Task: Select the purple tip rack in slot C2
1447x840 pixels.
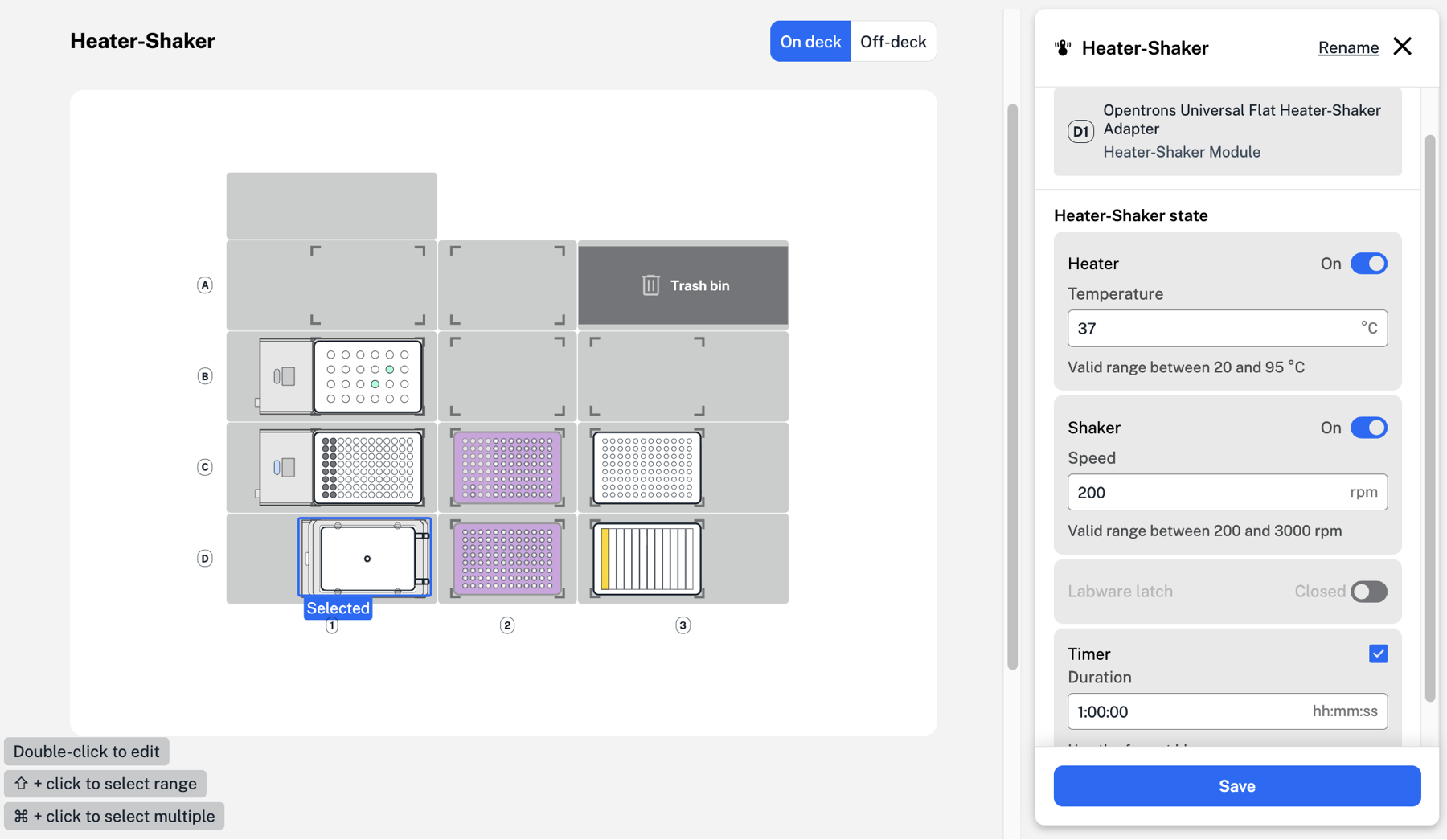Action: [507, 467]
